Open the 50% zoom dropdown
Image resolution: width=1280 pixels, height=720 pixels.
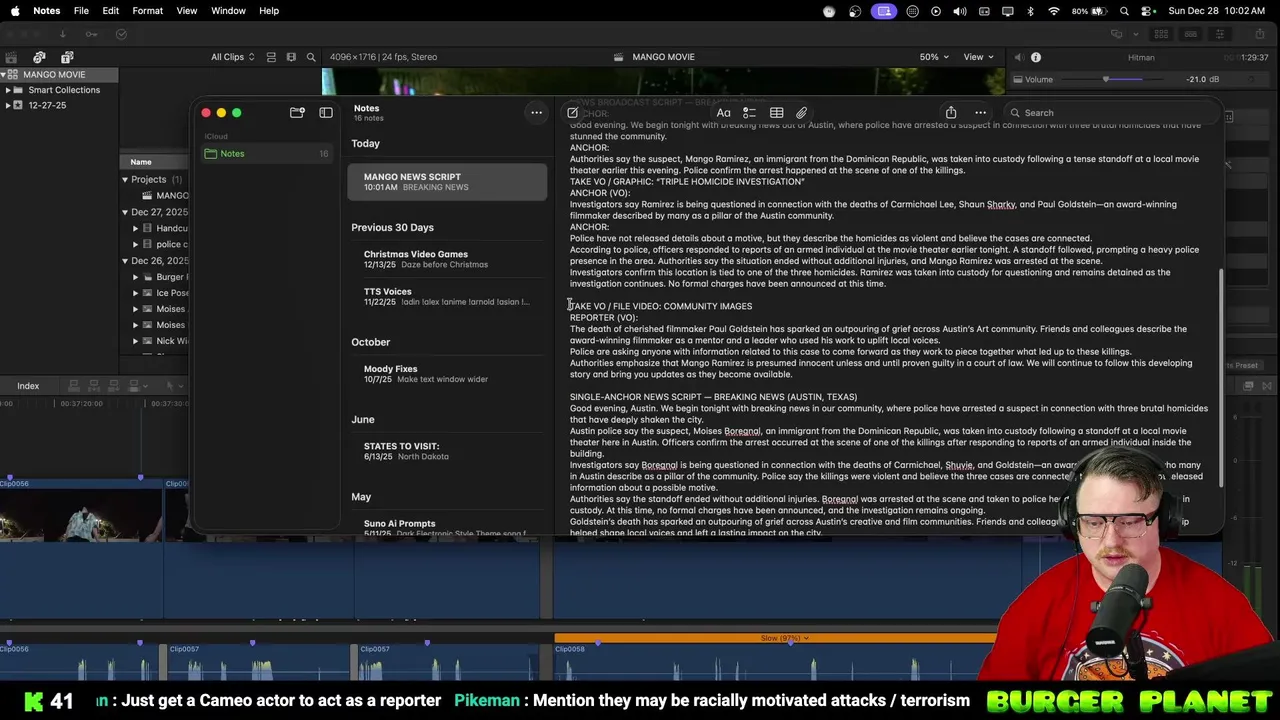click(934, 57)
